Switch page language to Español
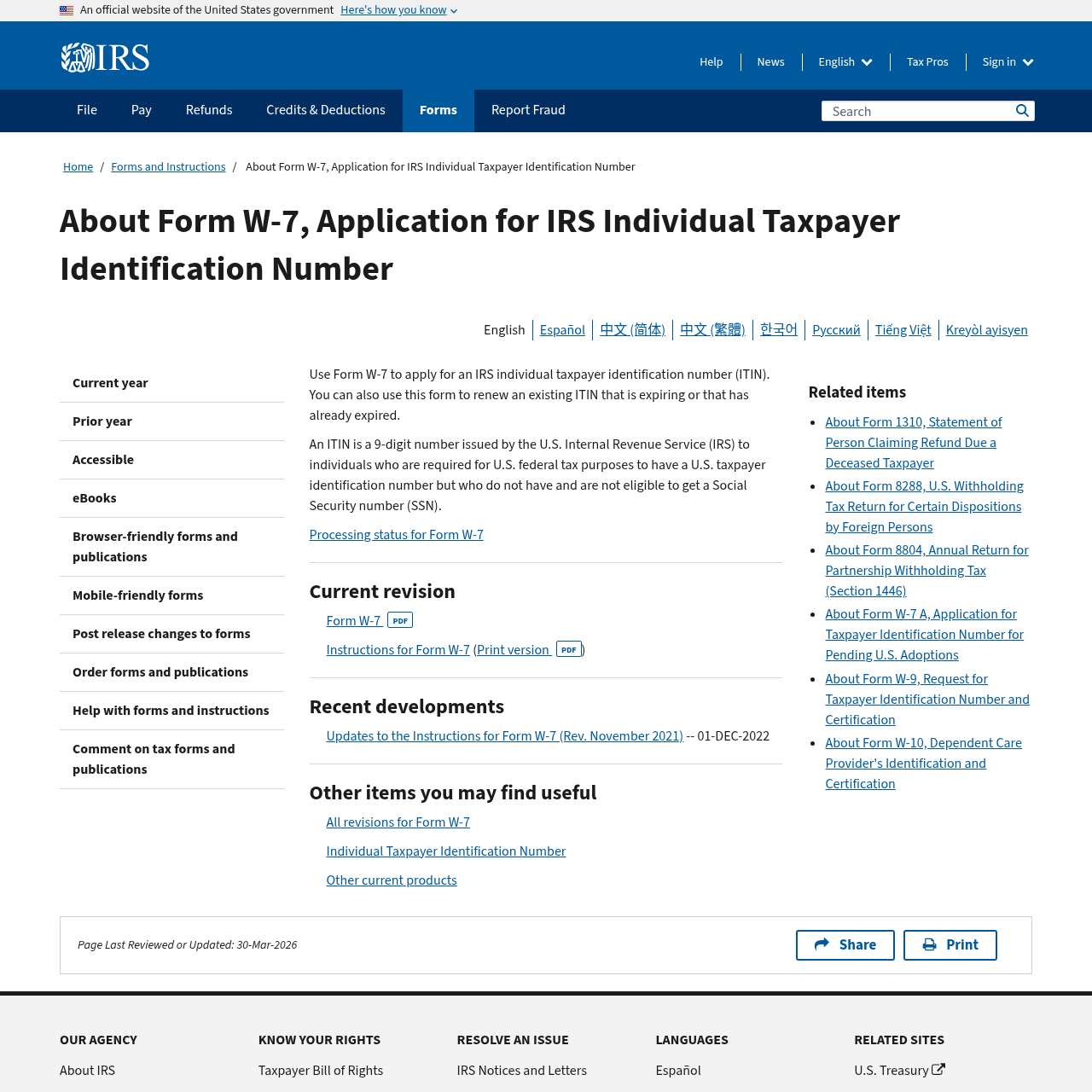Image resolution: width=1092 pixels, height=1092 pixels. [562, 330]
